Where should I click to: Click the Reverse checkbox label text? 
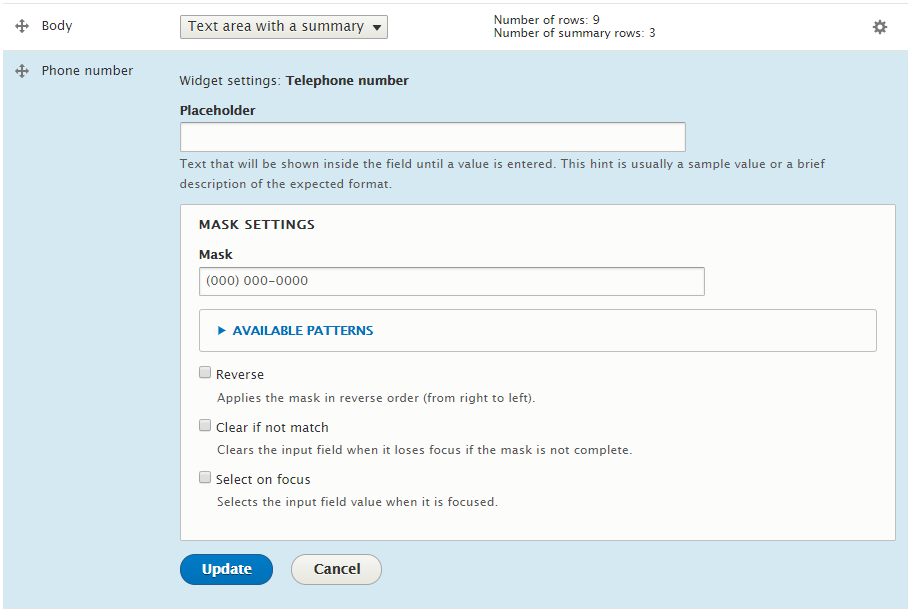[240, 375]
